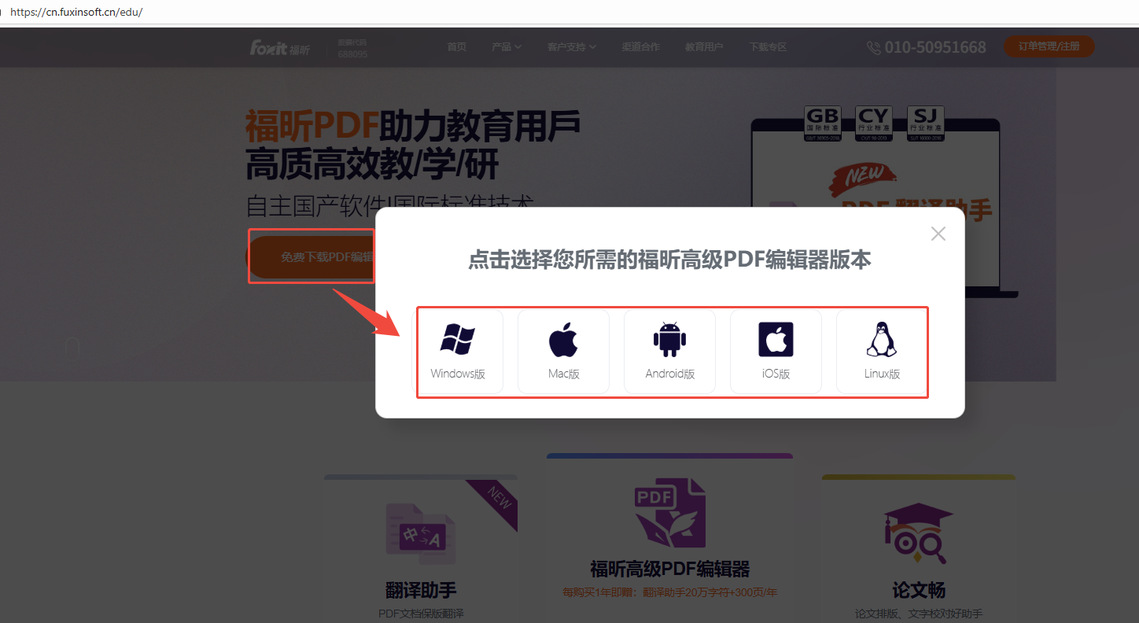The width and height of the screenshot is (1139, 623).
Task: Expand the 产品 dropdown menu
Action: tap(503, 46)
